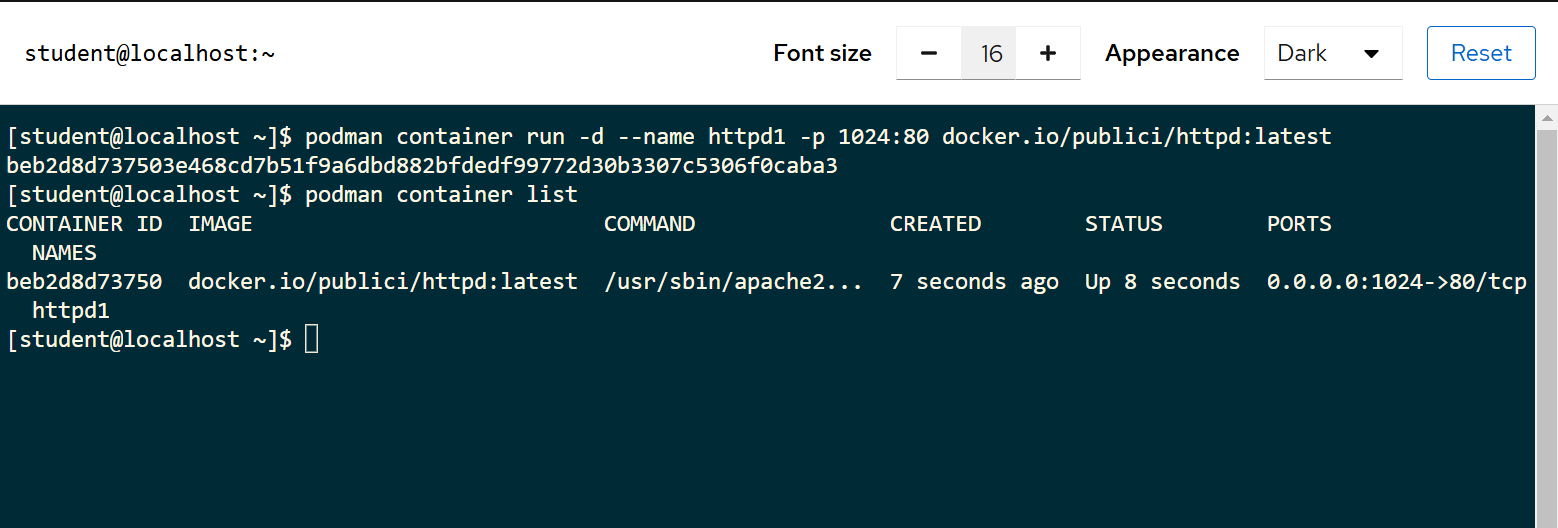Screen dimensions: 1558x528
Task: Click the CONTAINER ID column header
Action: point(84,224)
